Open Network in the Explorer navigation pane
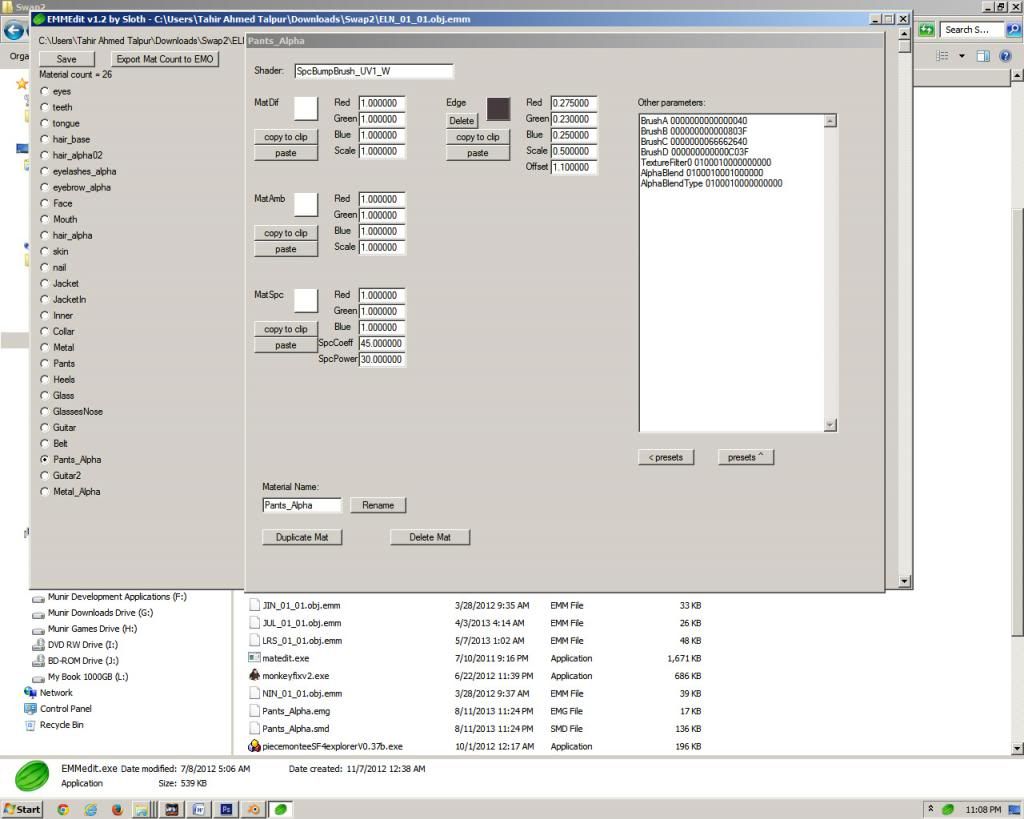Screen dimensions: 1024x819 click(x=56, y=692)
